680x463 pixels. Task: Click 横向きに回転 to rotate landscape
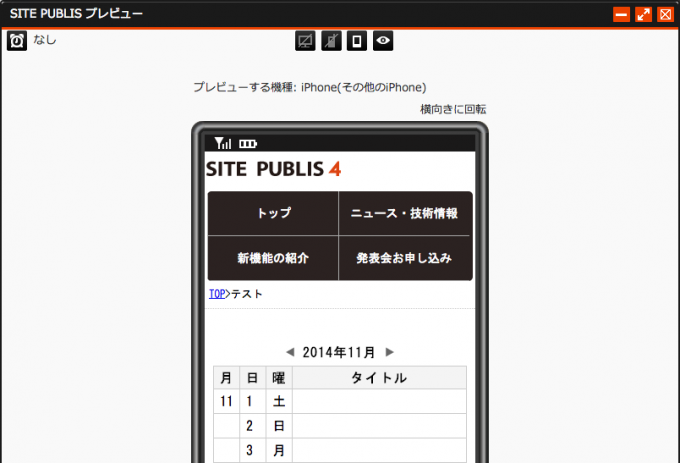(x=453, y=109)
